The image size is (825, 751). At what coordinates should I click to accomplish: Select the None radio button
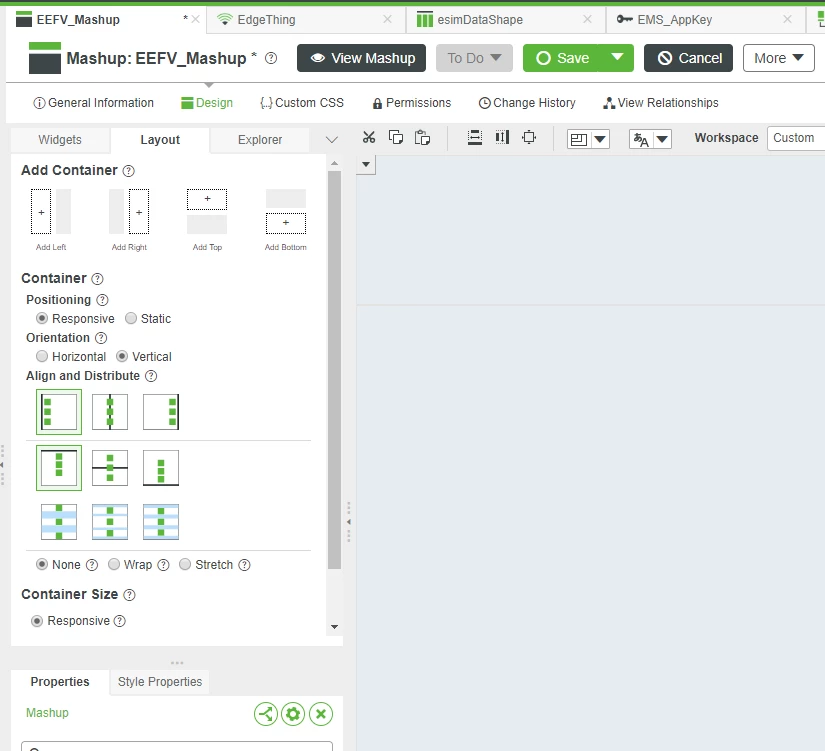(42, 564)
